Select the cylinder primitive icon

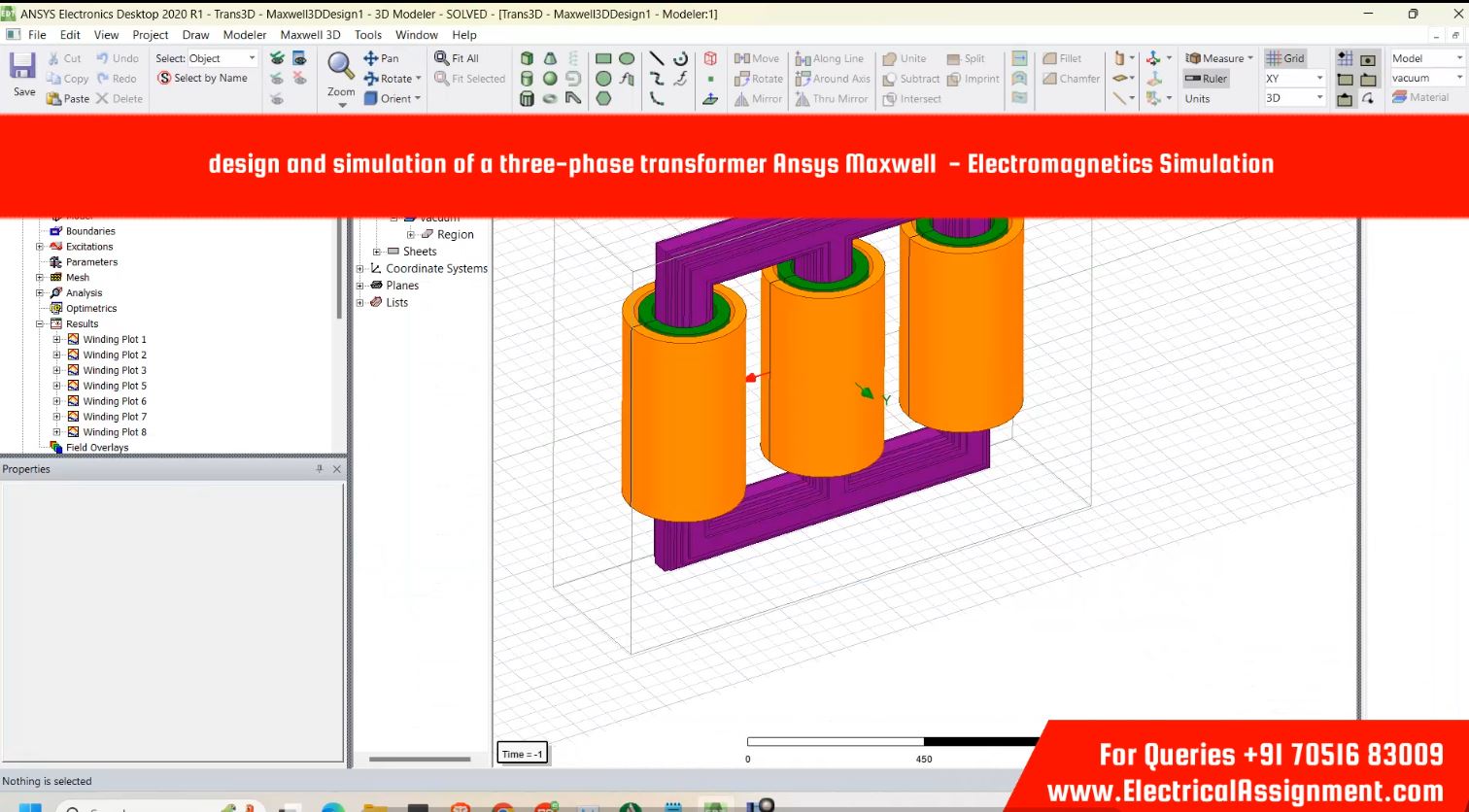click(527, 79)
